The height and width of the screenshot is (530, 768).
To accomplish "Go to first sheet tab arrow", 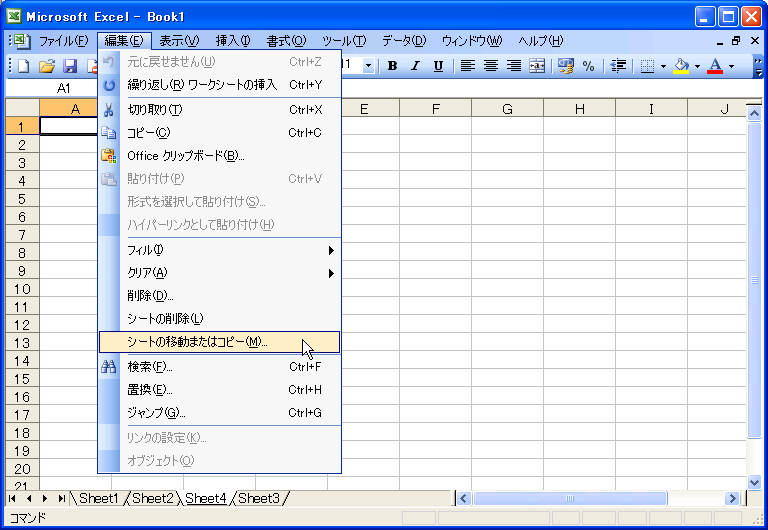I will pyautogui.click(x=12, y=499).
